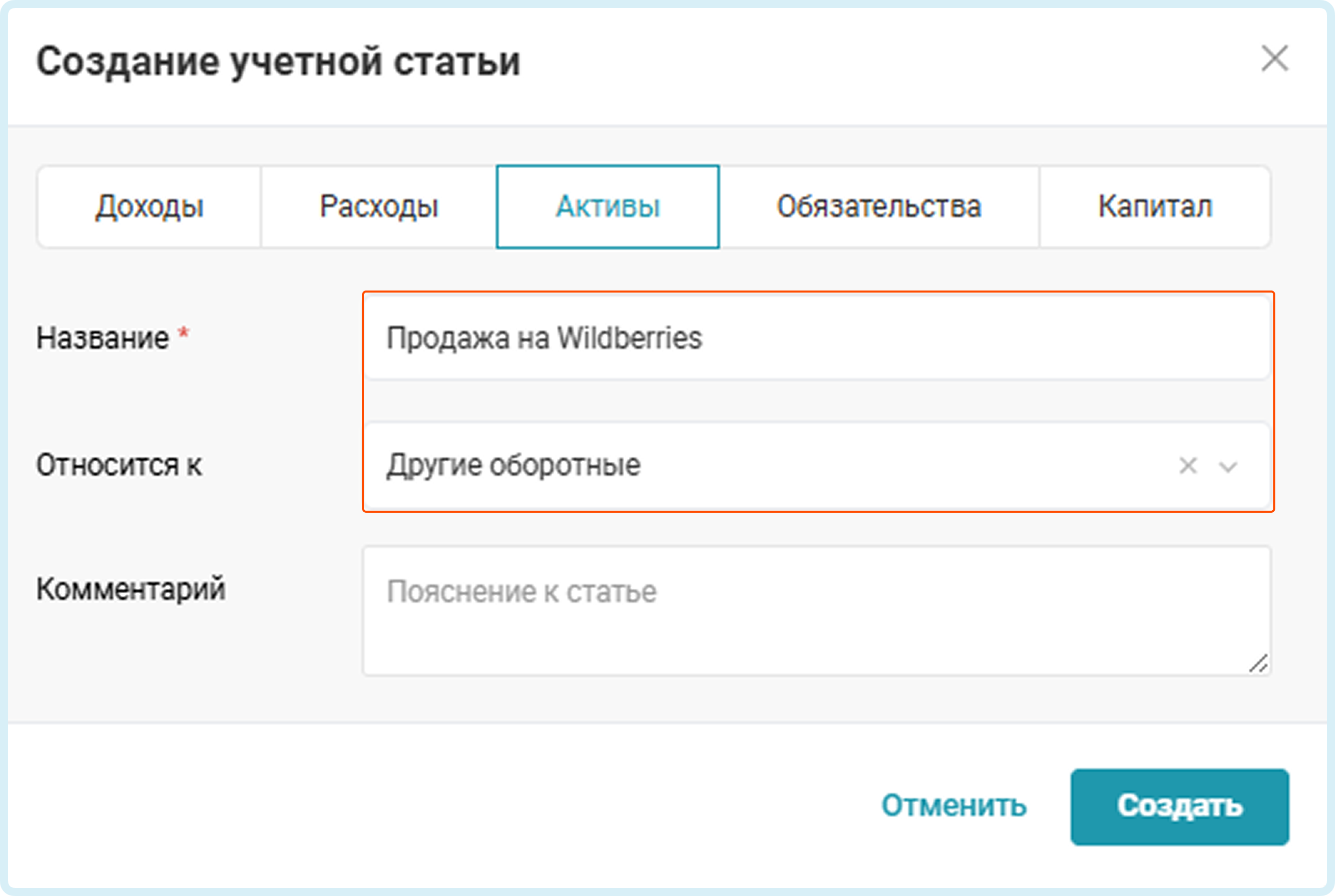Grab the comment textarea resize handle
1335x896 pixels.
coord(1258,664)
